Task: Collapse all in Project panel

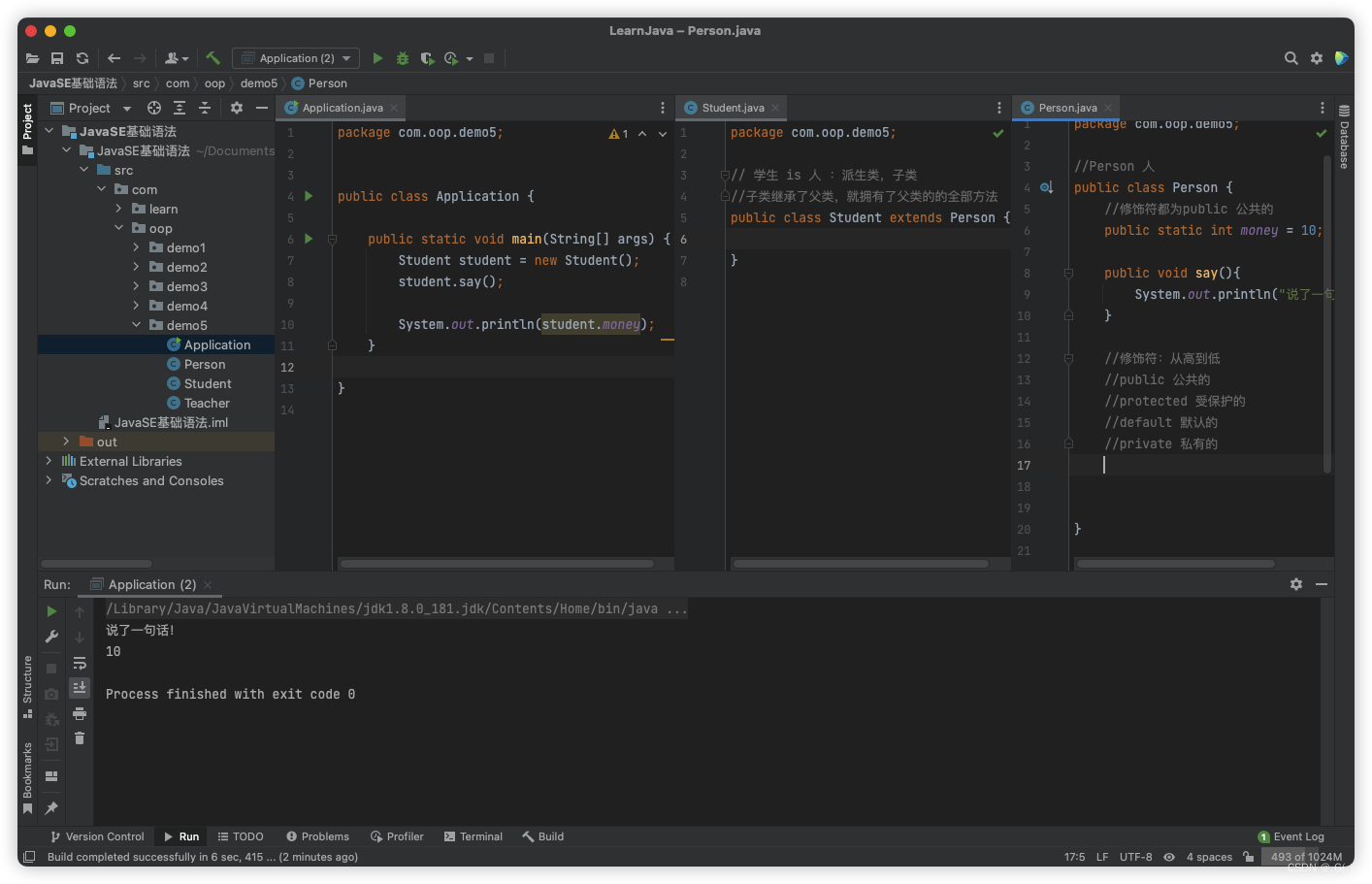Action: tap(205, 108)
